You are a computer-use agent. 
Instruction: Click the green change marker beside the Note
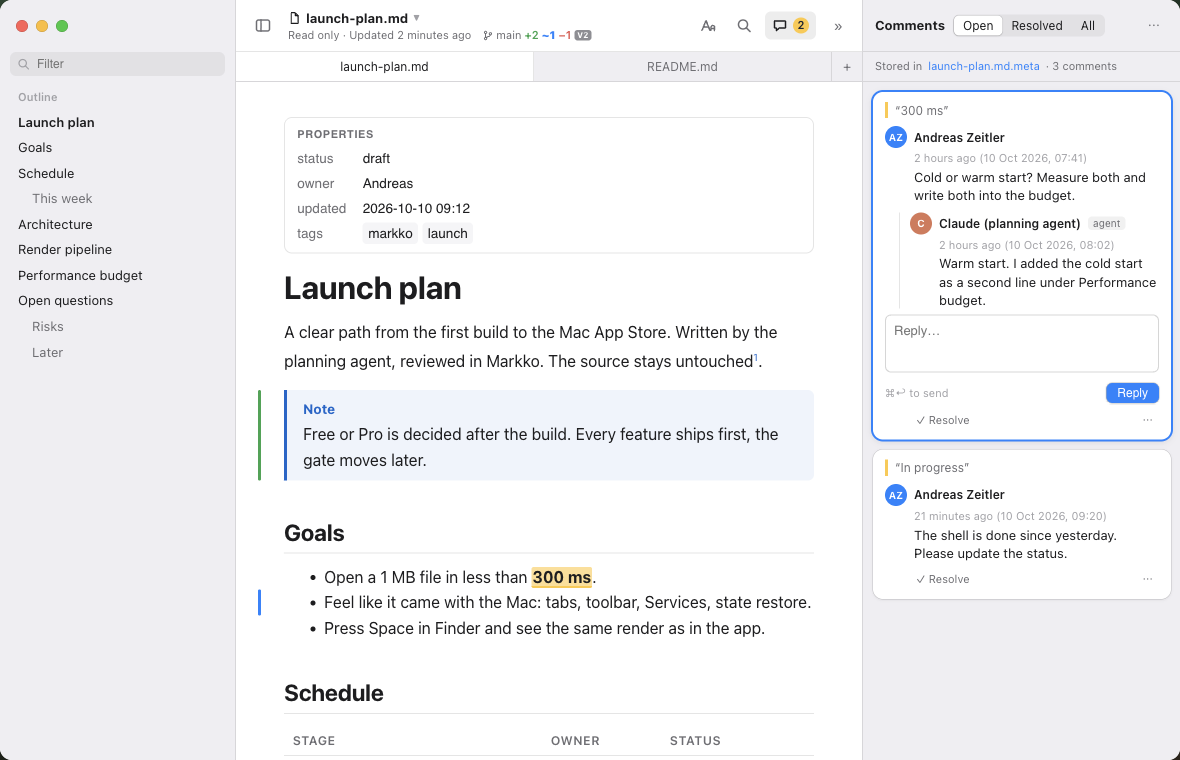click(x=260, y=435)
